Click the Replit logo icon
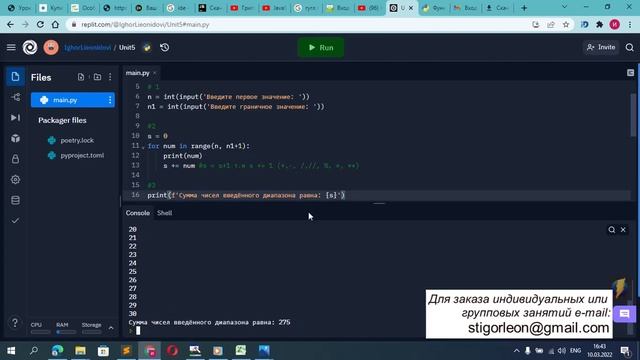Viewport: 640px width, 360px height. coord(30,48)
